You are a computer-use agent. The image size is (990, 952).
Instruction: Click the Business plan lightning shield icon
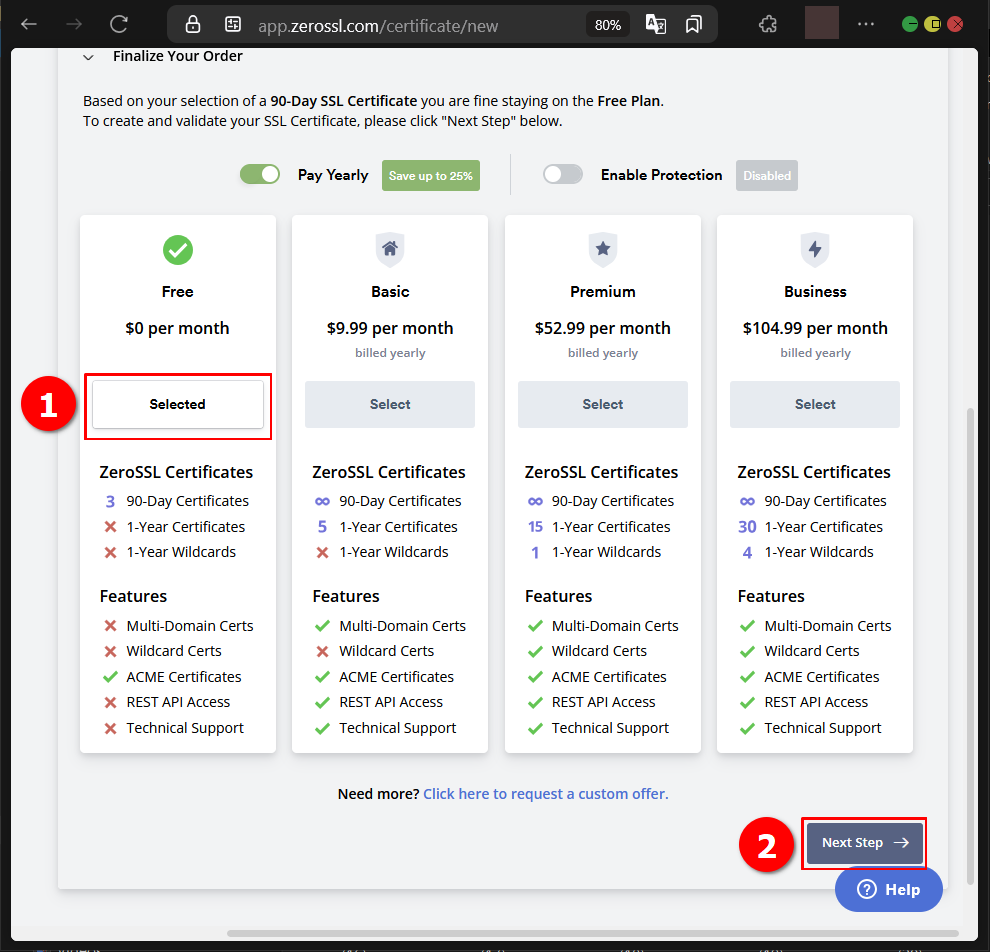coord(815,249)
